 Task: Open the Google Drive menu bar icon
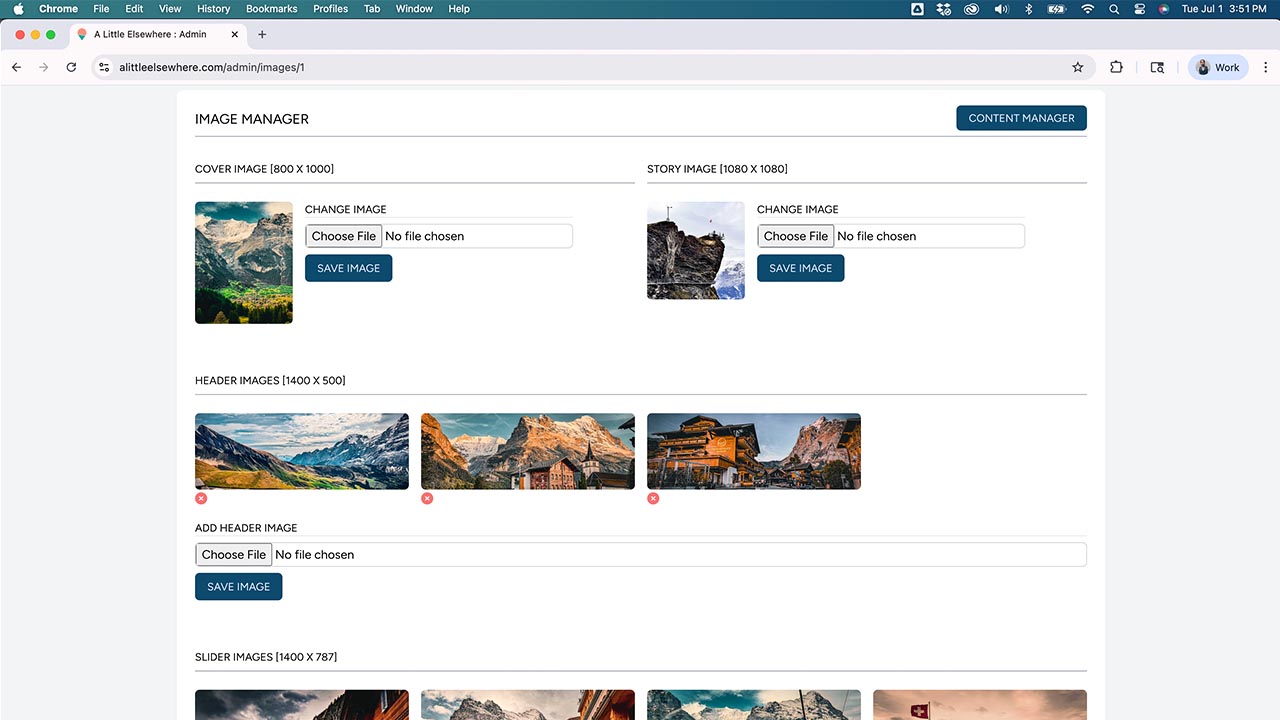(917, 9)
